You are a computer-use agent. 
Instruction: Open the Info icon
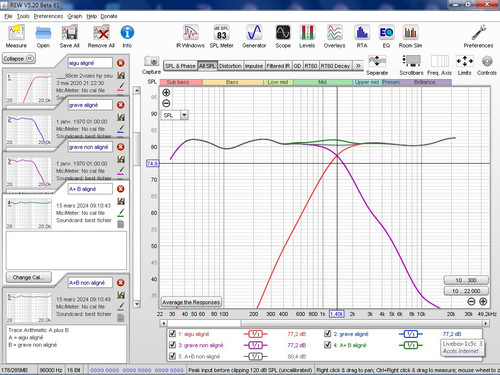(127, 36)
